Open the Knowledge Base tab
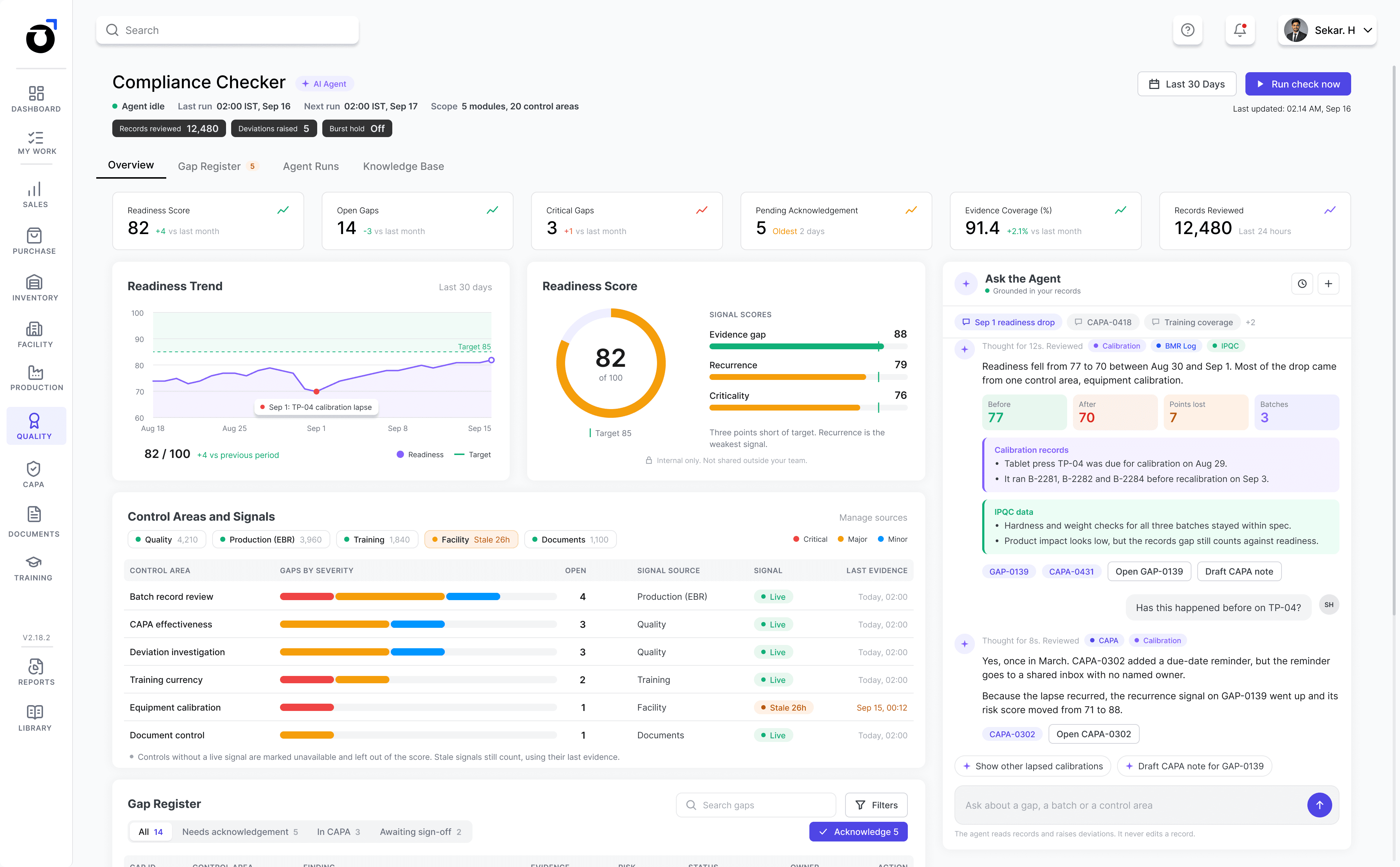The height and width of the screenshot is (867, 1400). pyautogui.click(x=403, y=166)
